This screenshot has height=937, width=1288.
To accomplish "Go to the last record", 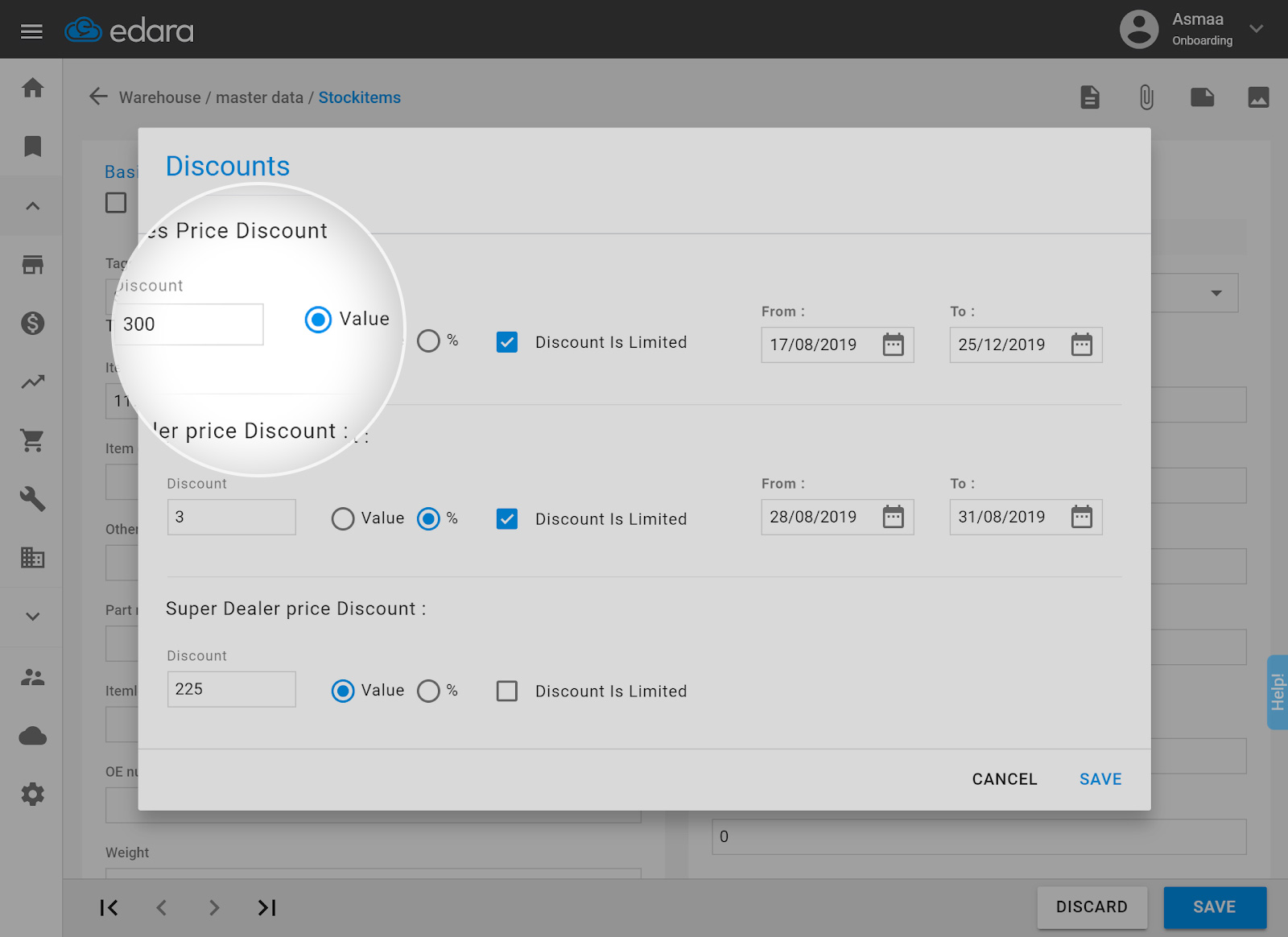I will coord(266,908).
